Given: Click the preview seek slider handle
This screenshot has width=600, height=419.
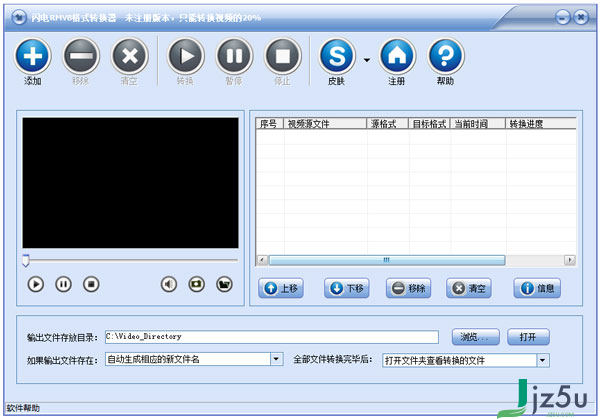Looking at the screenshot, I should click(x=26, y=260).
